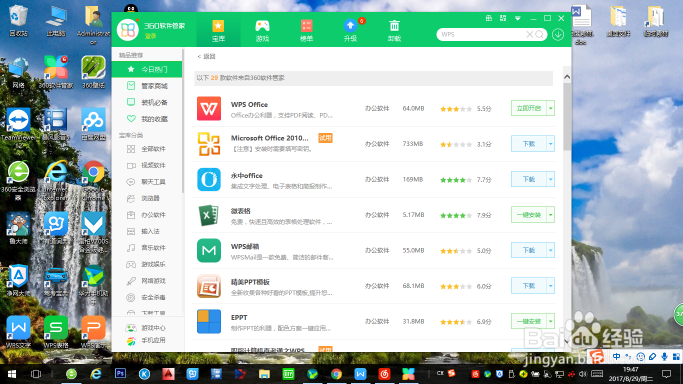Viewport: 683px width, 384px height.
Task: Expand dropdown beside 永中office download
Action: (x=551, y=179)
